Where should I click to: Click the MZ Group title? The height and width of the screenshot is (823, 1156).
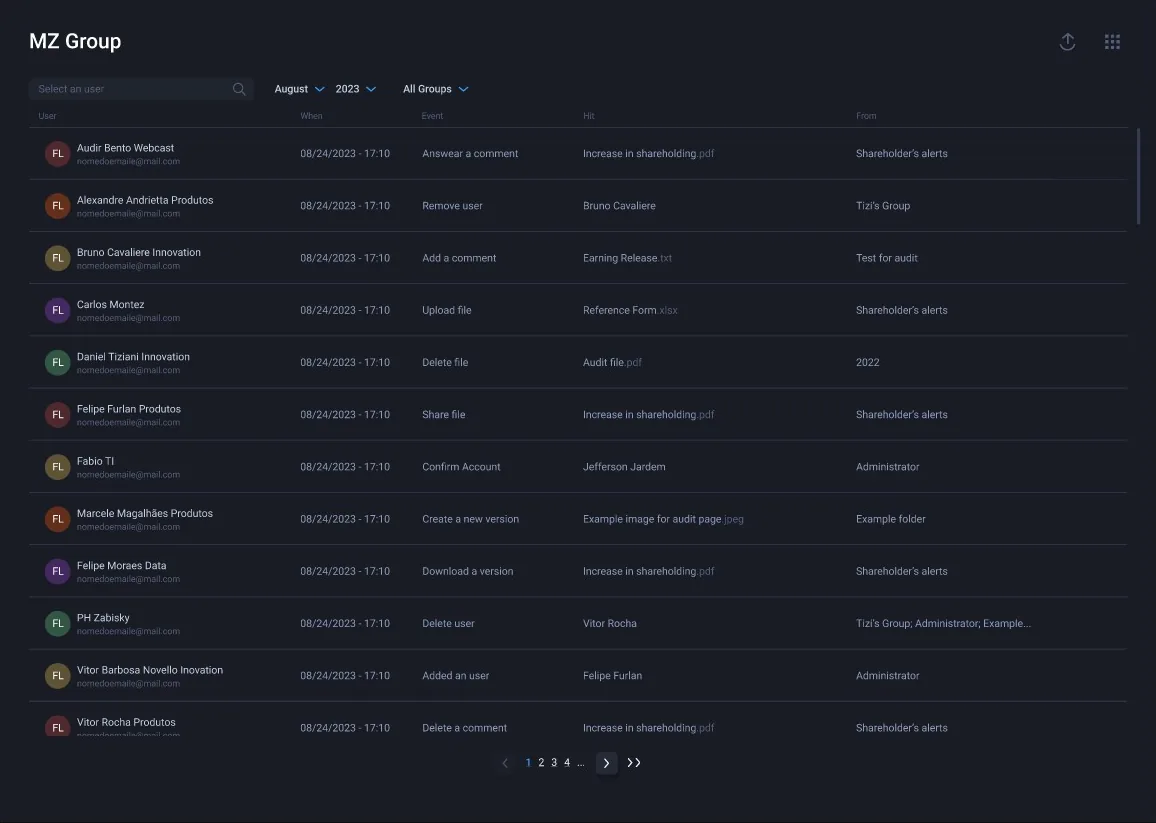75,41
